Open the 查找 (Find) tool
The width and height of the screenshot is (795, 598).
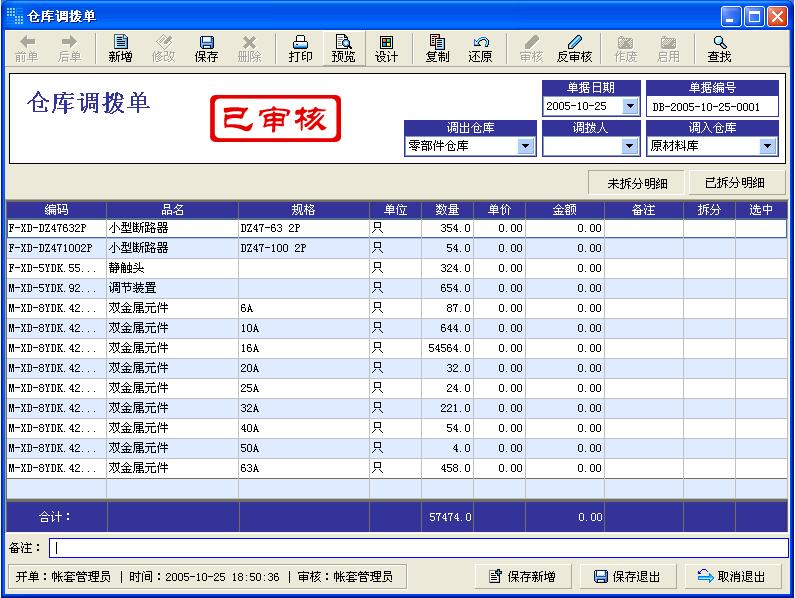pos(719,48)
